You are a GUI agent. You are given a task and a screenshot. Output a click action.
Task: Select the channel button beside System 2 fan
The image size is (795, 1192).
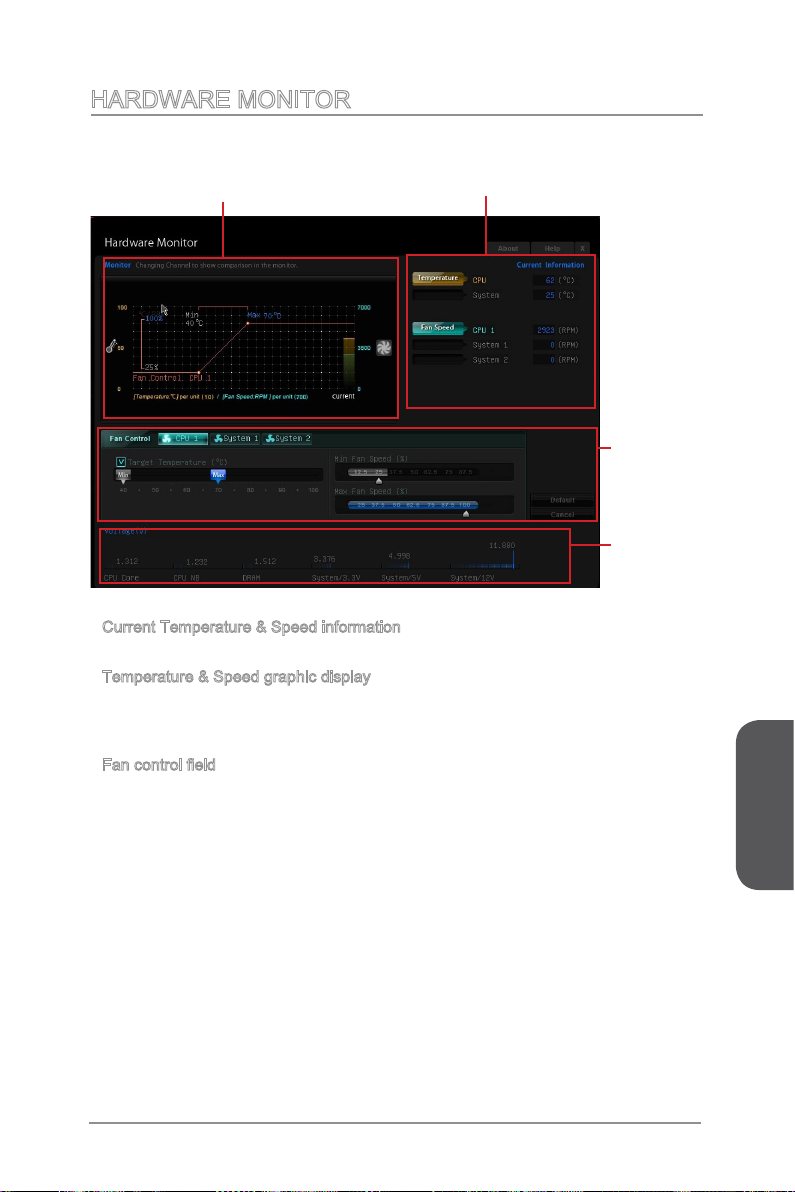pyautogui.click(x=439, y=360)
